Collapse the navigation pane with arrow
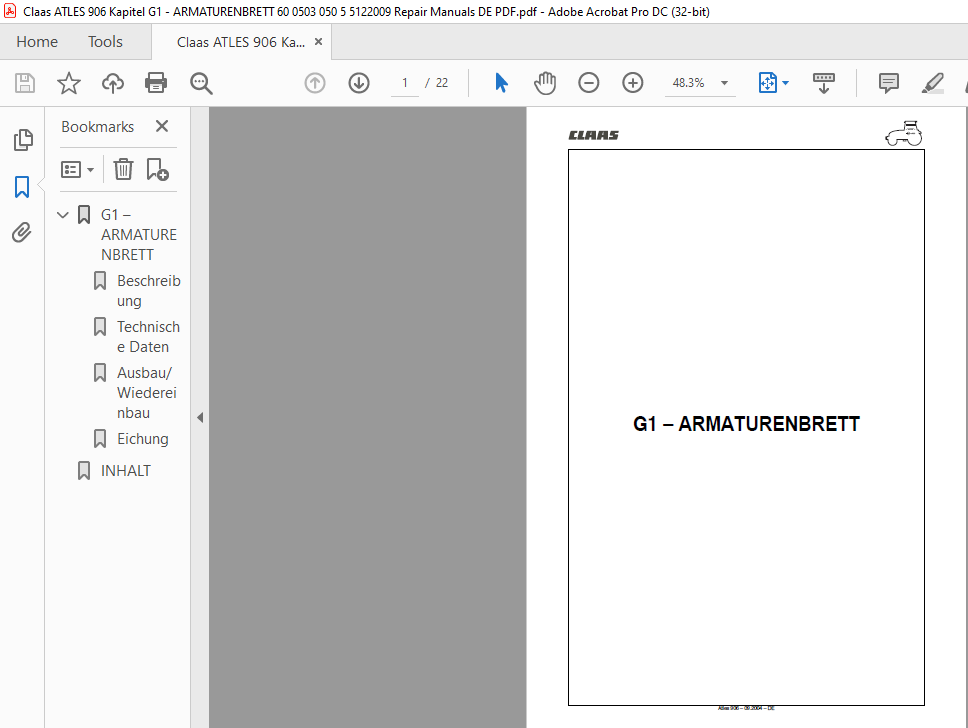The image size is (968, 728). click(200, 417)
